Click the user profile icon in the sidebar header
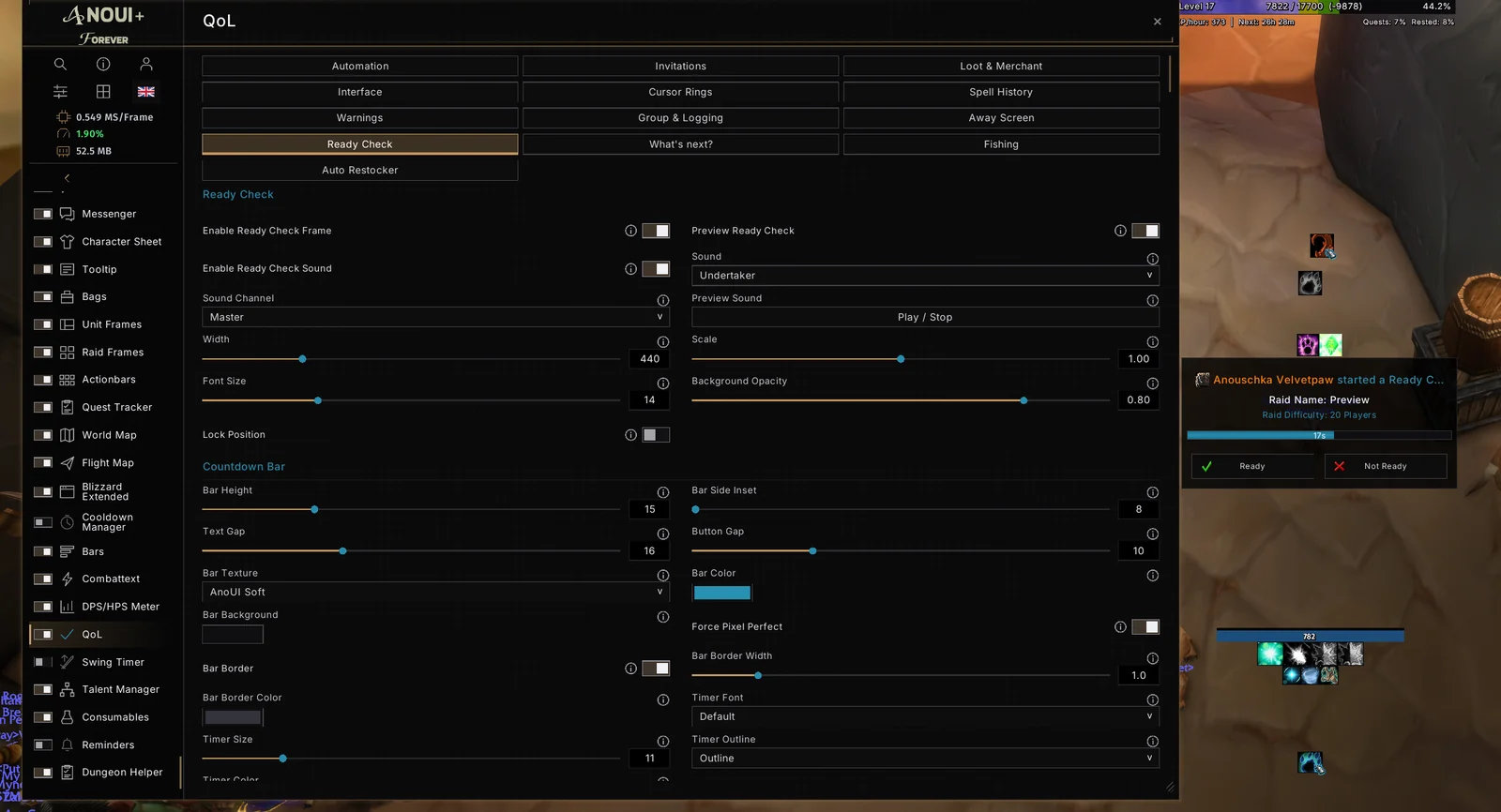The width and height of the screenshot is (1501, 812). pyautogui.click(x=146, y=64)
